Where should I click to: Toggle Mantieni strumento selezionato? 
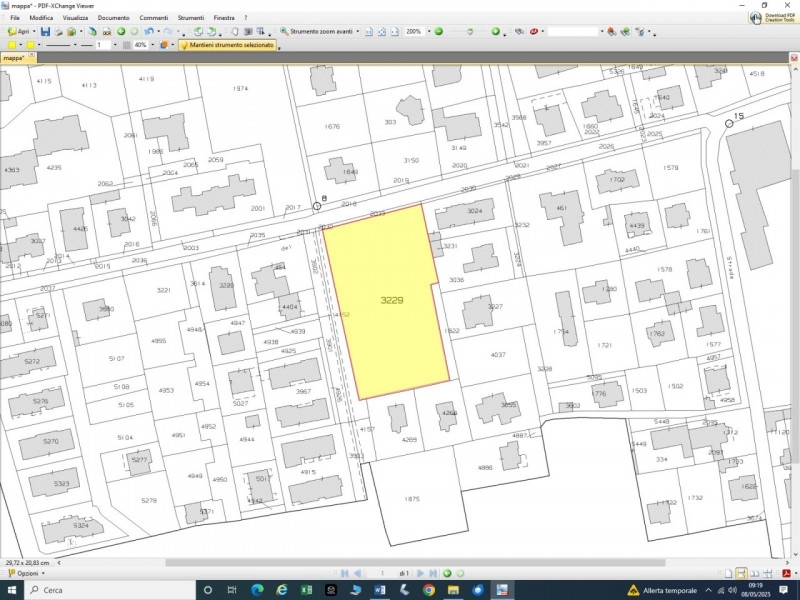click(x=226, y=45)
